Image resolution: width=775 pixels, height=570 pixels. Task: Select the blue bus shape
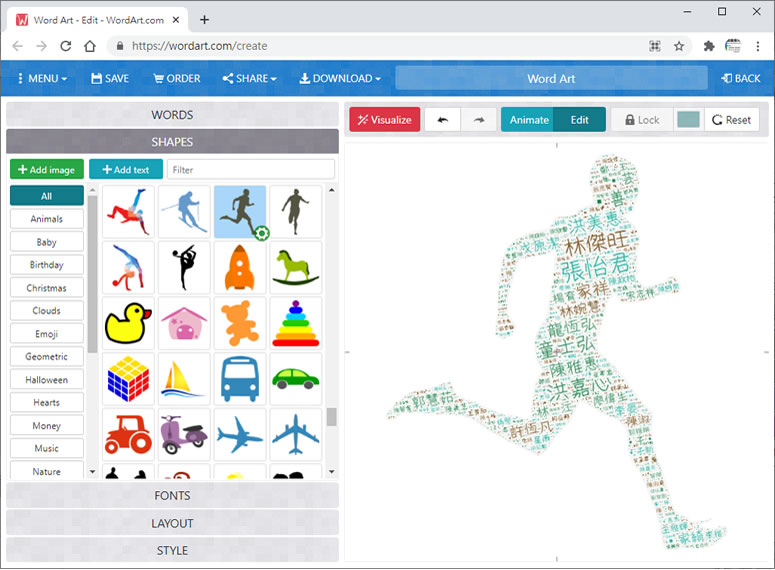point(240,379)
